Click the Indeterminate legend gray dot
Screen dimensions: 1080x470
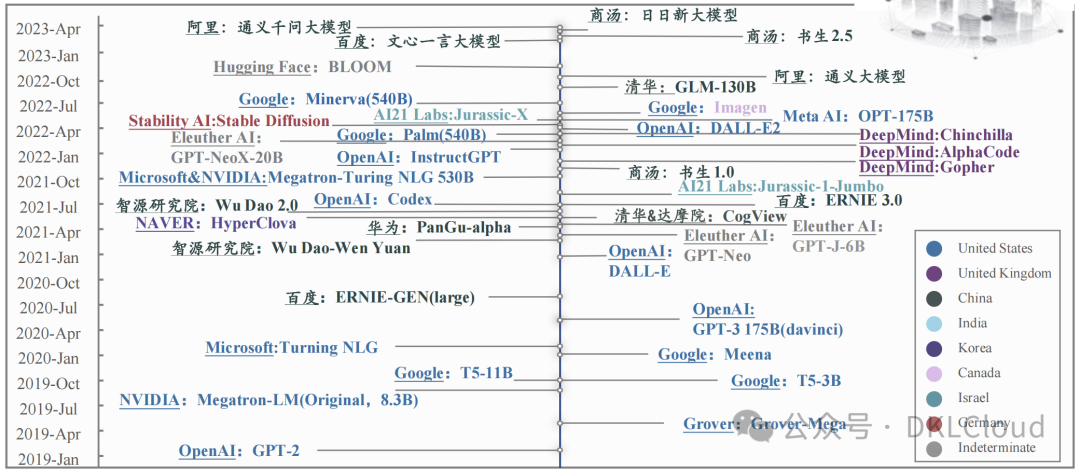(x=935, y=448)
